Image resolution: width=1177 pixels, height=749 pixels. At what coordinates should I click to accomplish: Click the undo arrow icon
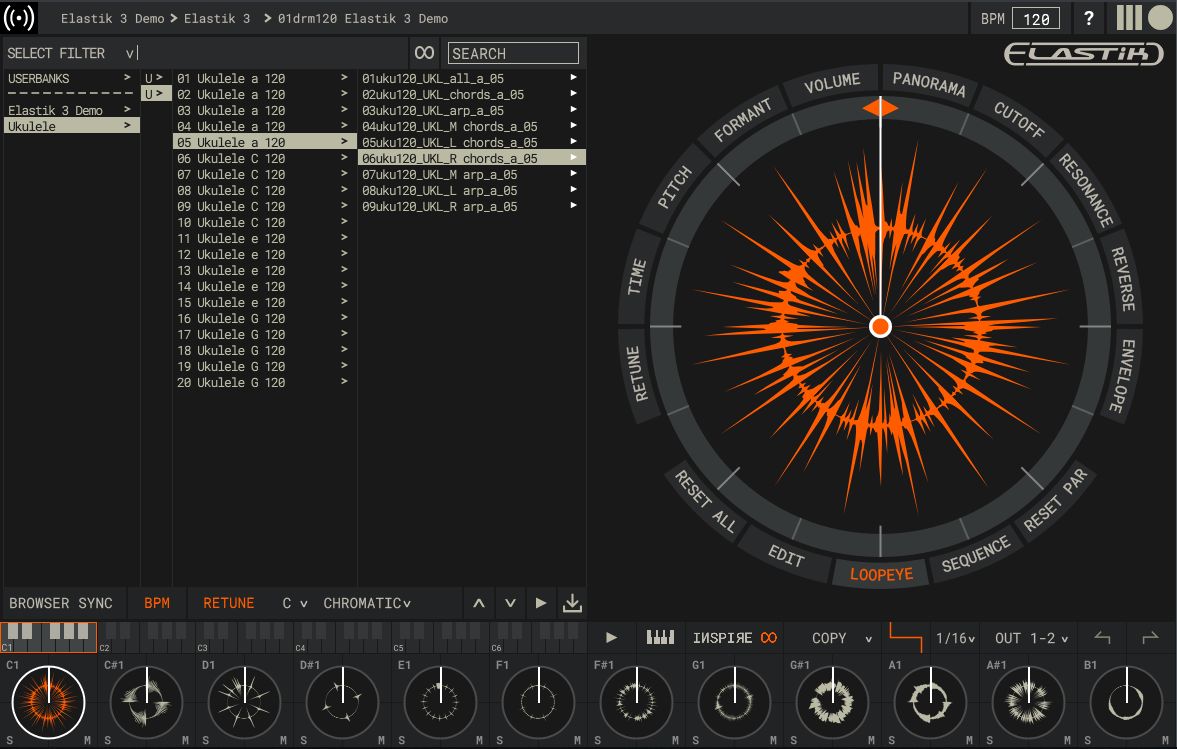[x=1102, y=638]
